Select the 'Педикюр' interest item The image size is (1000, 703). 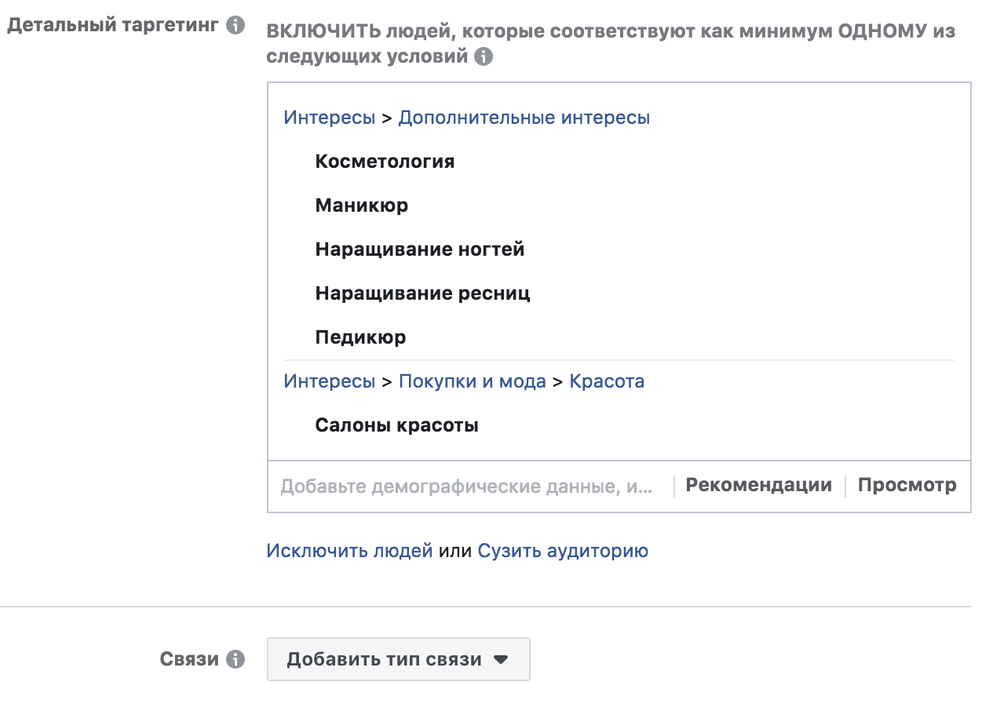tap(360, 337)
